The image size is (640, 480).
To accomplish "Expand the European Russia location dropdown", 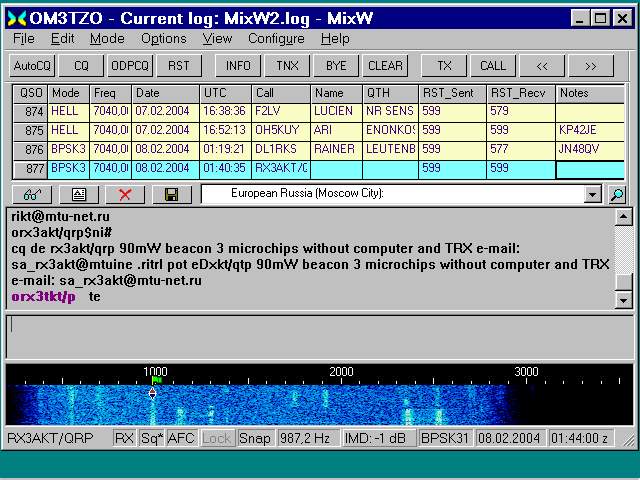I will coord(592,194).
